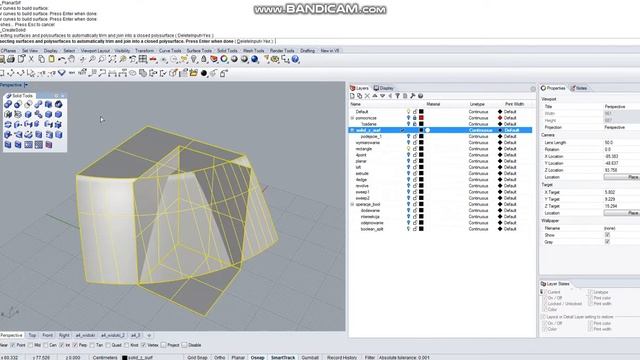The width and height of the screenshot is (640, 360).
Task: Toggle the Project osnap checkbox
Action: pyautogui.click(x=164, y=345)
